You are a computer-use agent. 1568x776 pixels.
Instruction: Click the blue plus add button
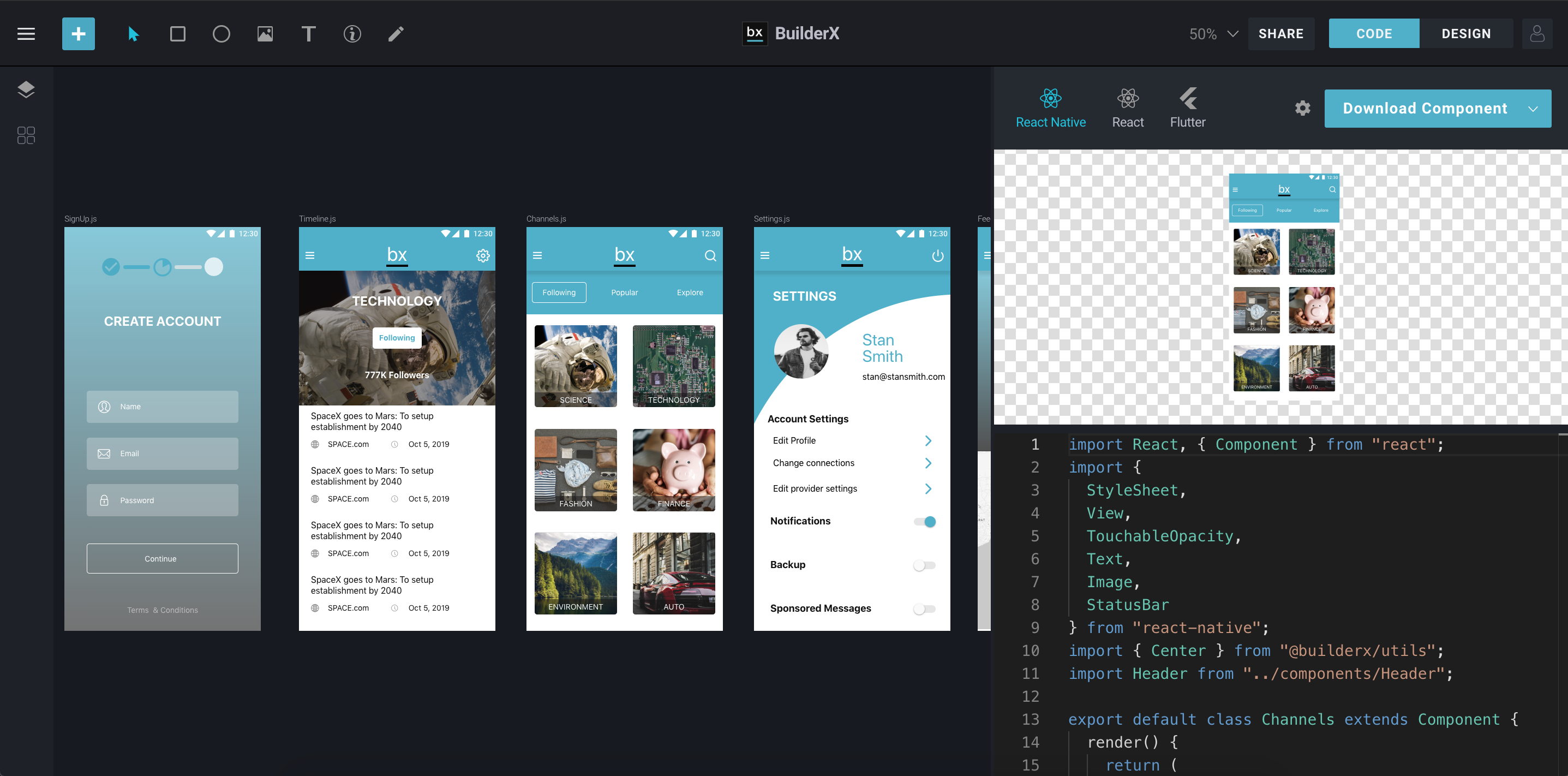pyautogui.click(x=79, y=33)
